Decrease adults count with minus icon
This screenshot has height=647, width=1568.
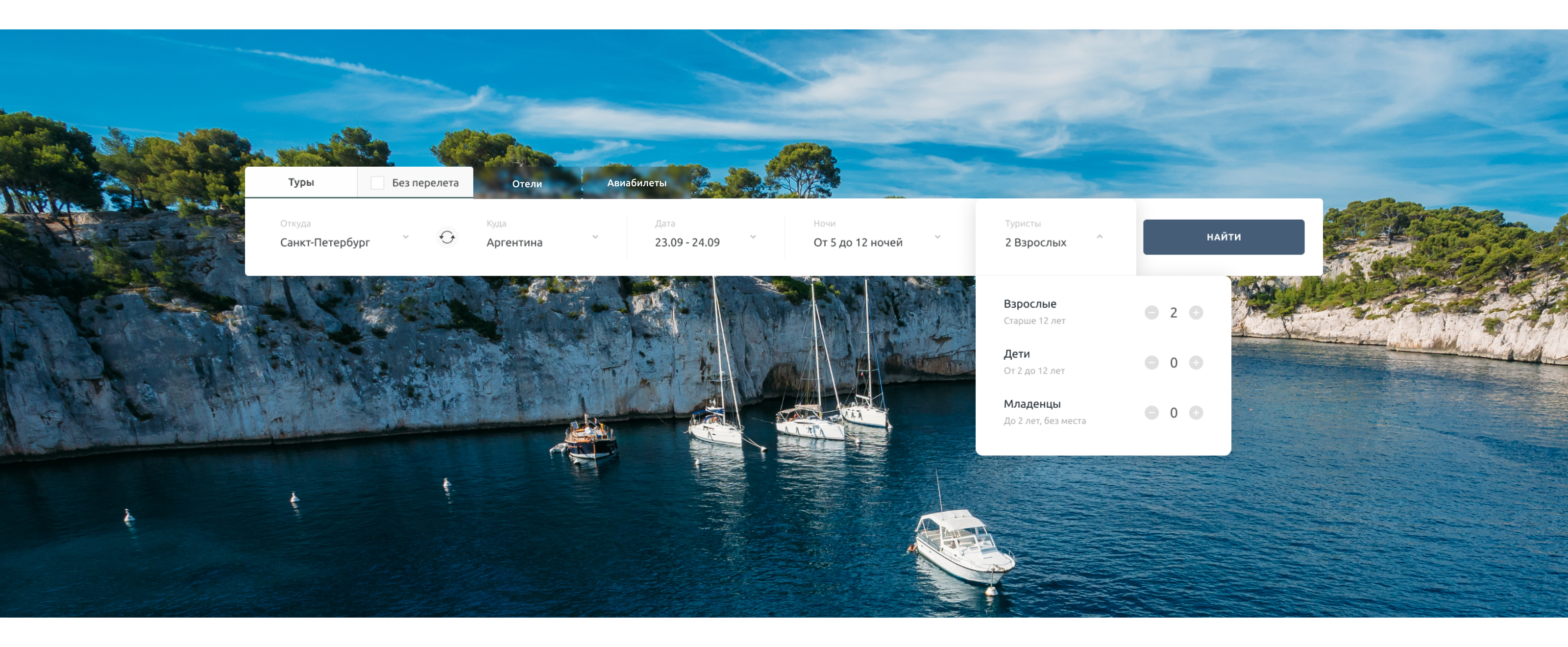tap(1151, 312)
